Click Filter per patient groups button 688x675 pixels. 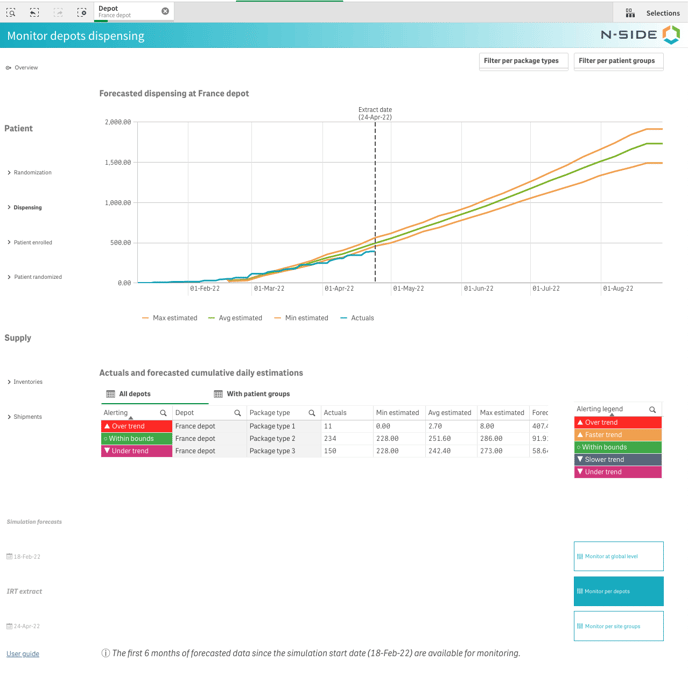tap(617, 61)
